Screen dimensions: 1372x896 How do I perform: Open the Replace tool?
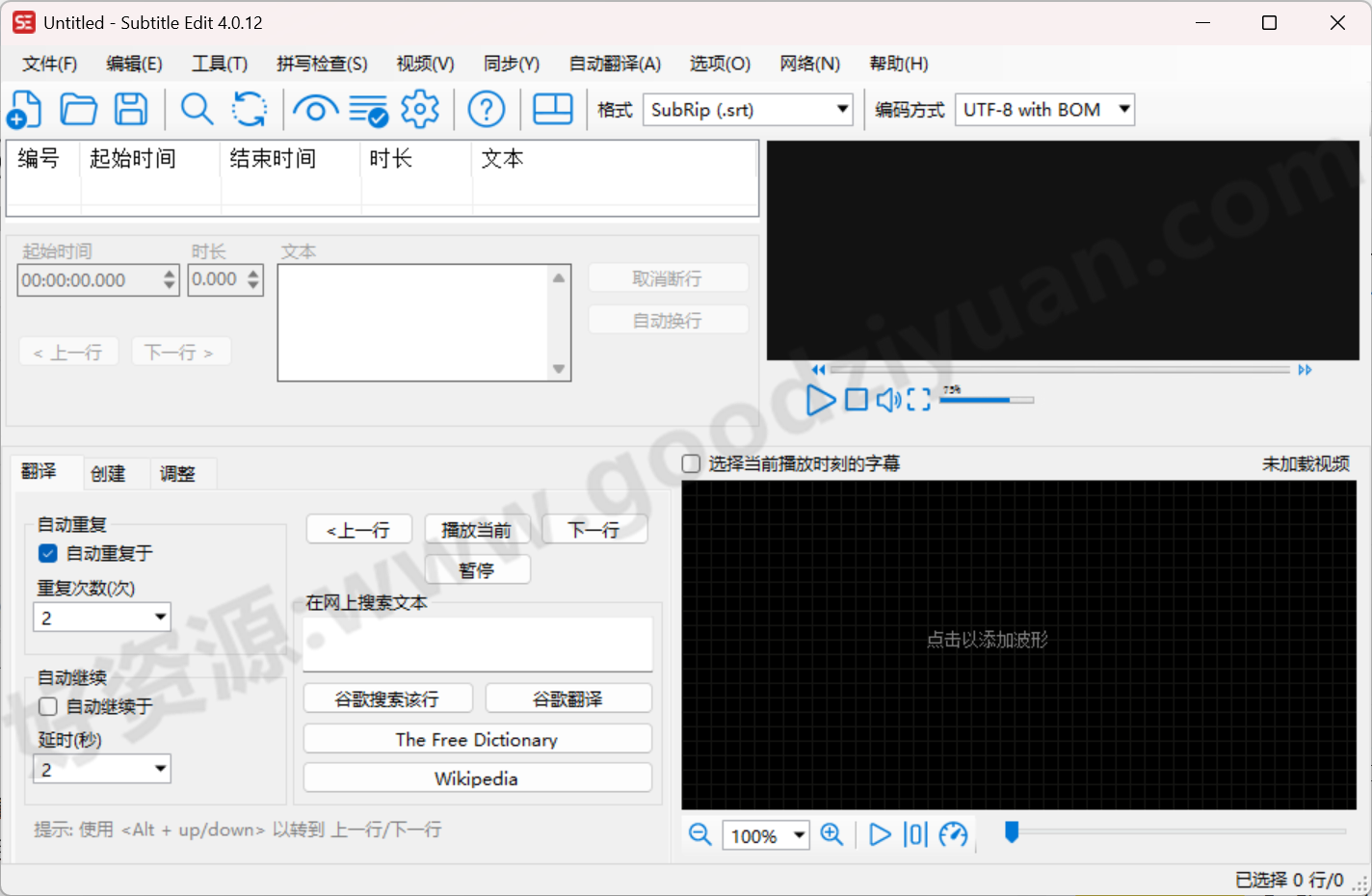coord(249,109)
